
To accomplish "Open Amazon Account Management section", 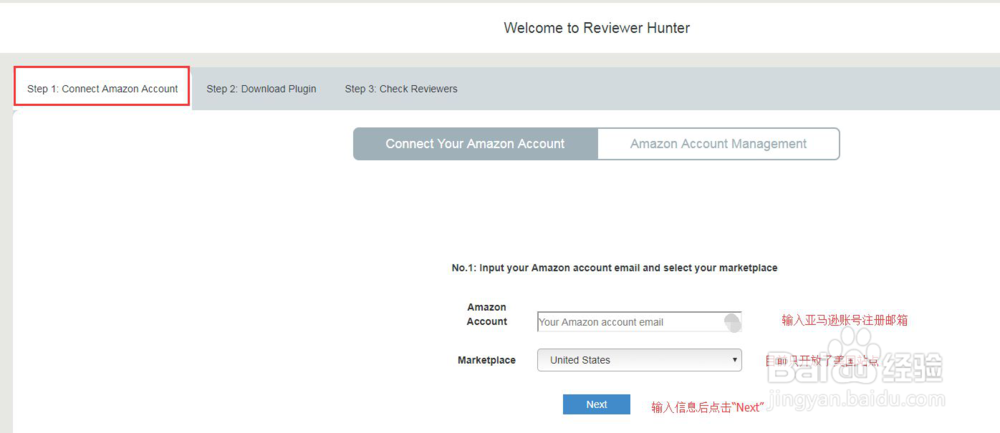I will pyautogui.click(x=718, y=144).
